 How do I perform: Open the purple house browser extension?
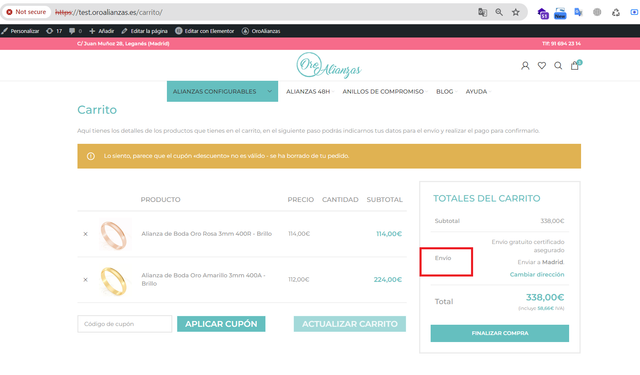[542, 13]
